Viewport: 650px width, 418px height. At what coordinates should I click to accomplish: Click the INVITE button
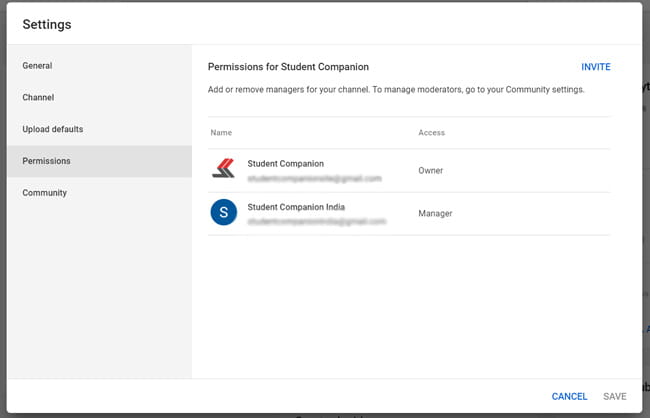(596, 67)
